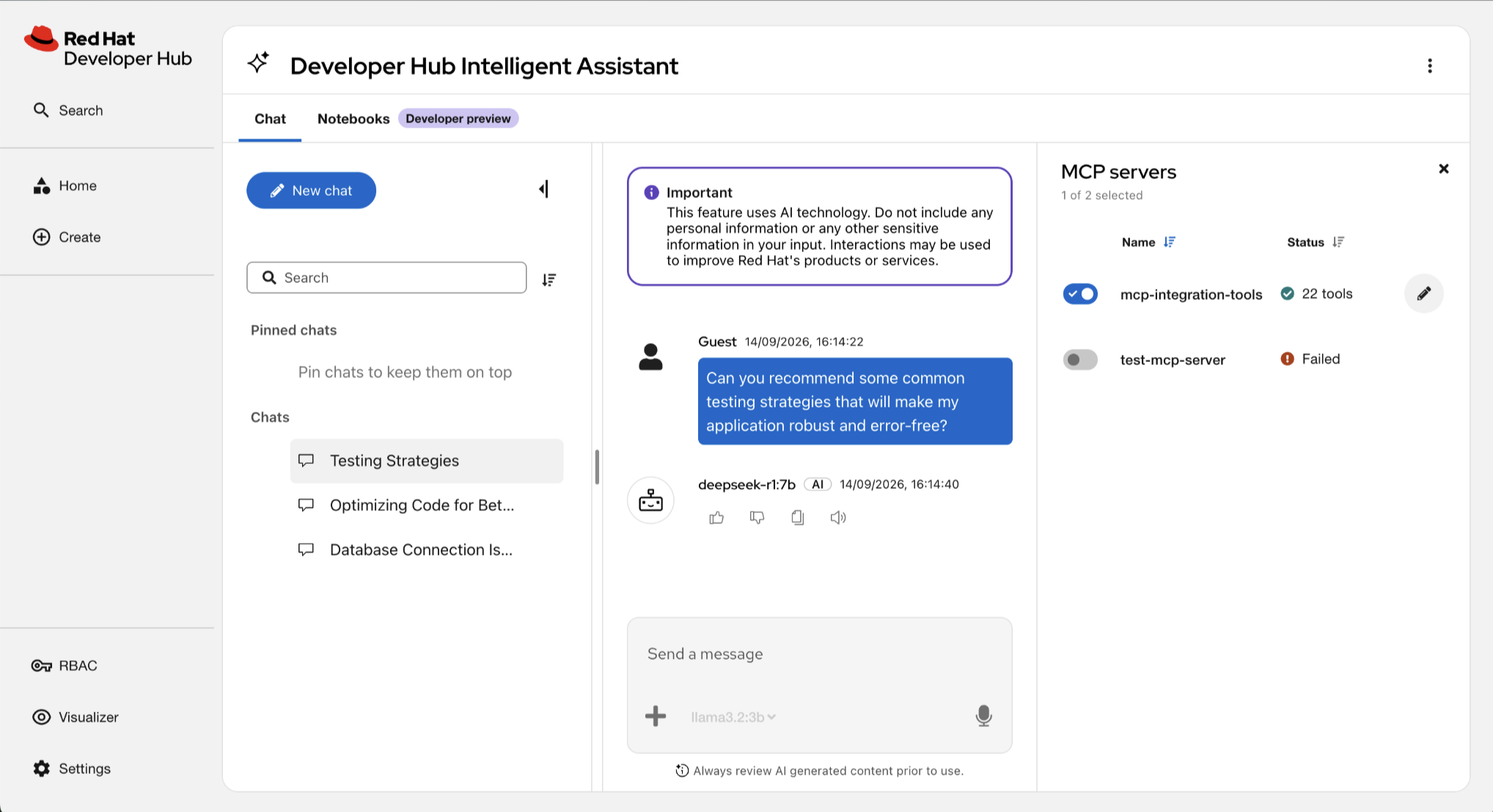Open Settings in the sidebar
This screenshot has height=812, width=1493.
pyautogui.click(x=72, y=769)
